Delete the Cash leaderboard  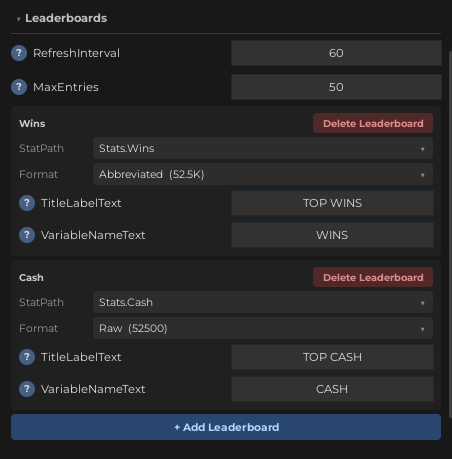coord(373,277)
